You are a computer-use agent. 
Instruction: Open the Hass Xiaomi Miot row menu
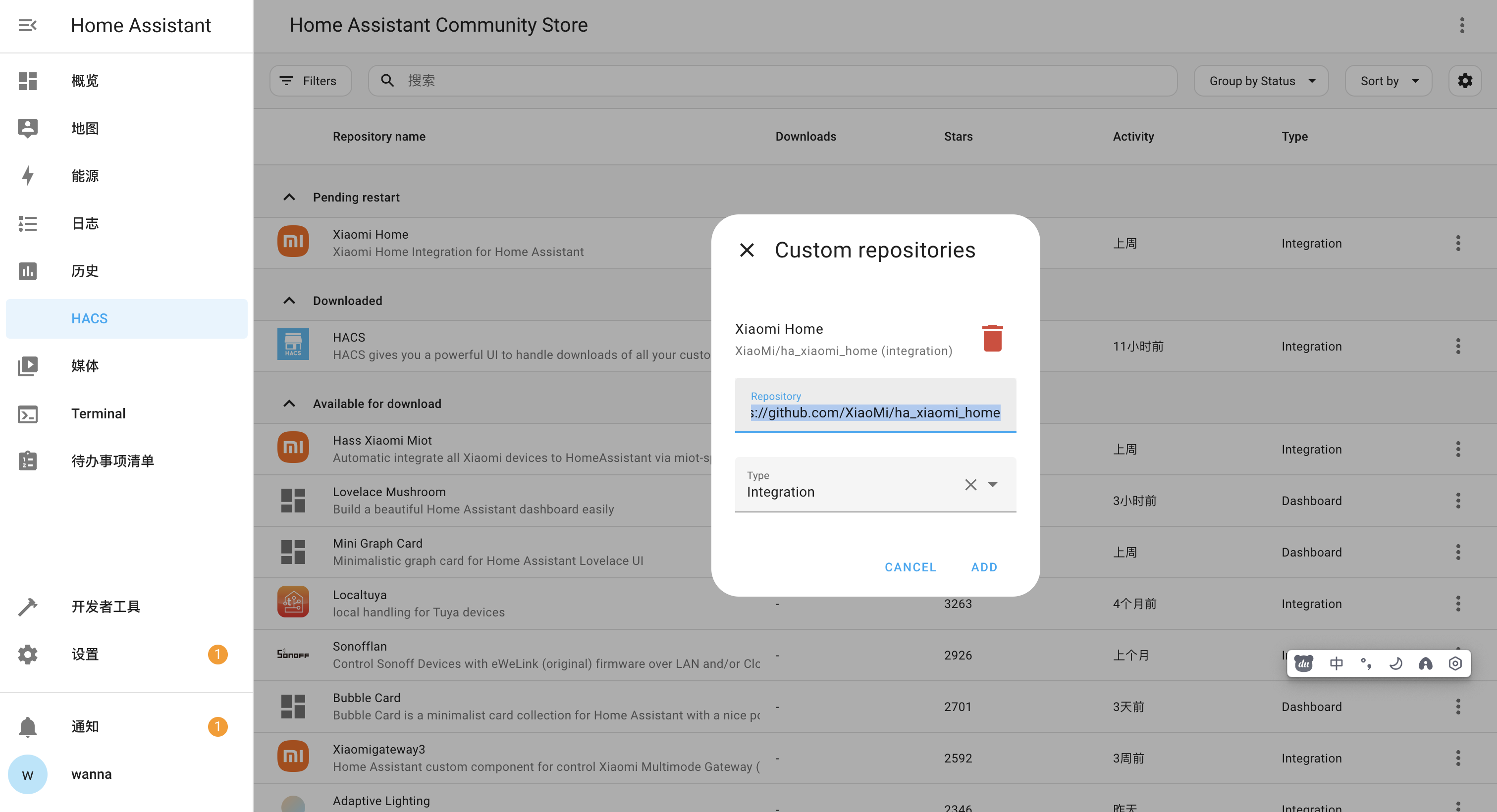pos(1458,450)
